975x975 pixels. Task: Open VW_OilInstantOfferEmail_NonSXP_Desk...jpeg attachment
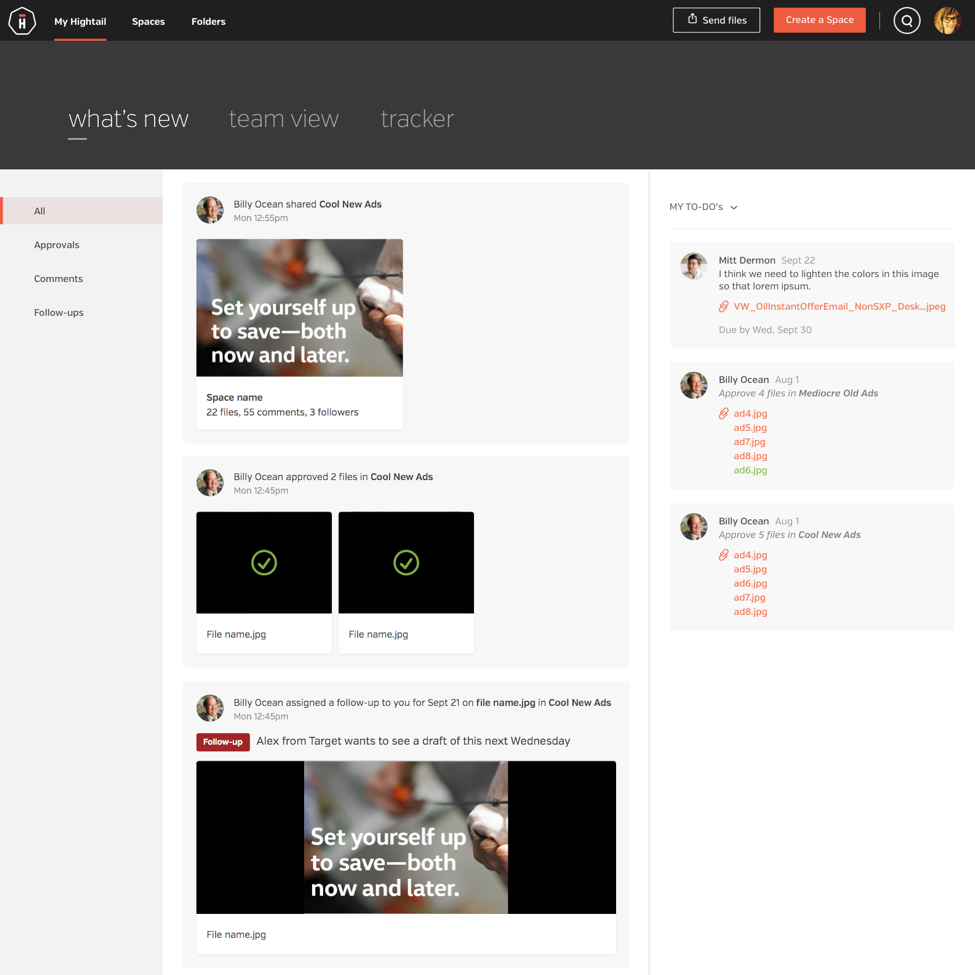[839, 307]
